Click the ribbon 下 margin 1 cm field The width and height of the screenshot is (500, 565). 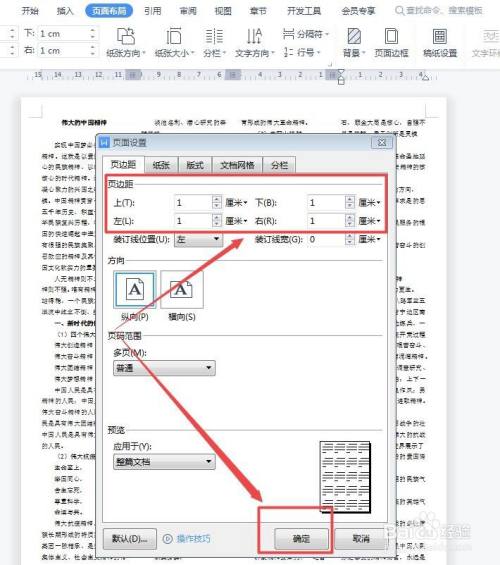click(64, 34)
